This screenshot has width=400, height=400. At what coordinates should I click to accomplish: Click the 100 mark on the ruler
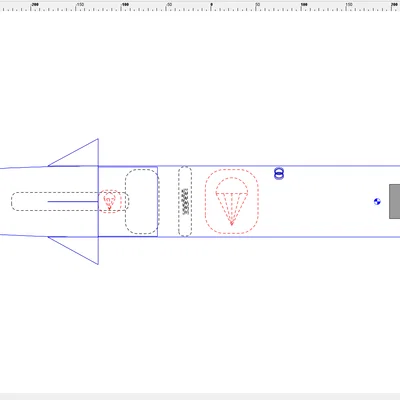tap(304, 5)
